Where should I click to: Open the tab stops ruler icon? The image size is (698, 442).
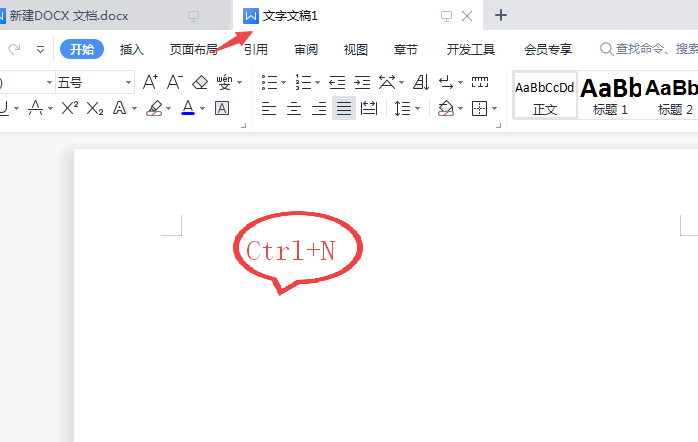click(x=480, y=82)
